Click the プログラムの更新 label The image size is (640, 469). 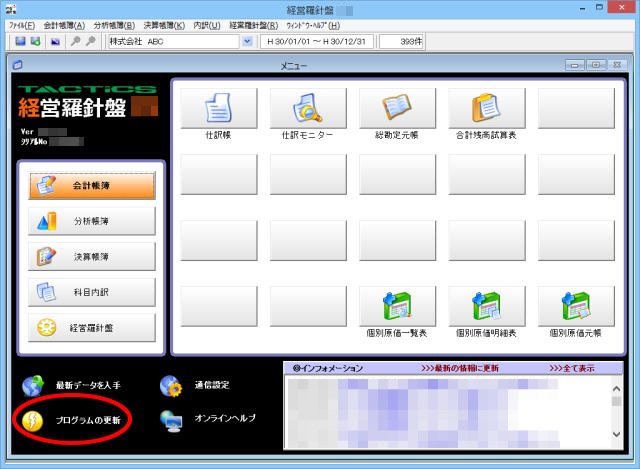point(88,420)
